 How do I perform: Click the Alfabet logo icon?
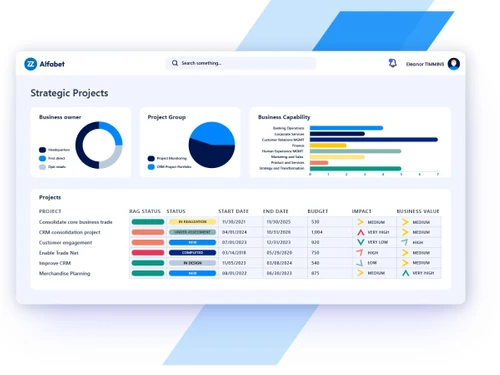click(31, 64)
